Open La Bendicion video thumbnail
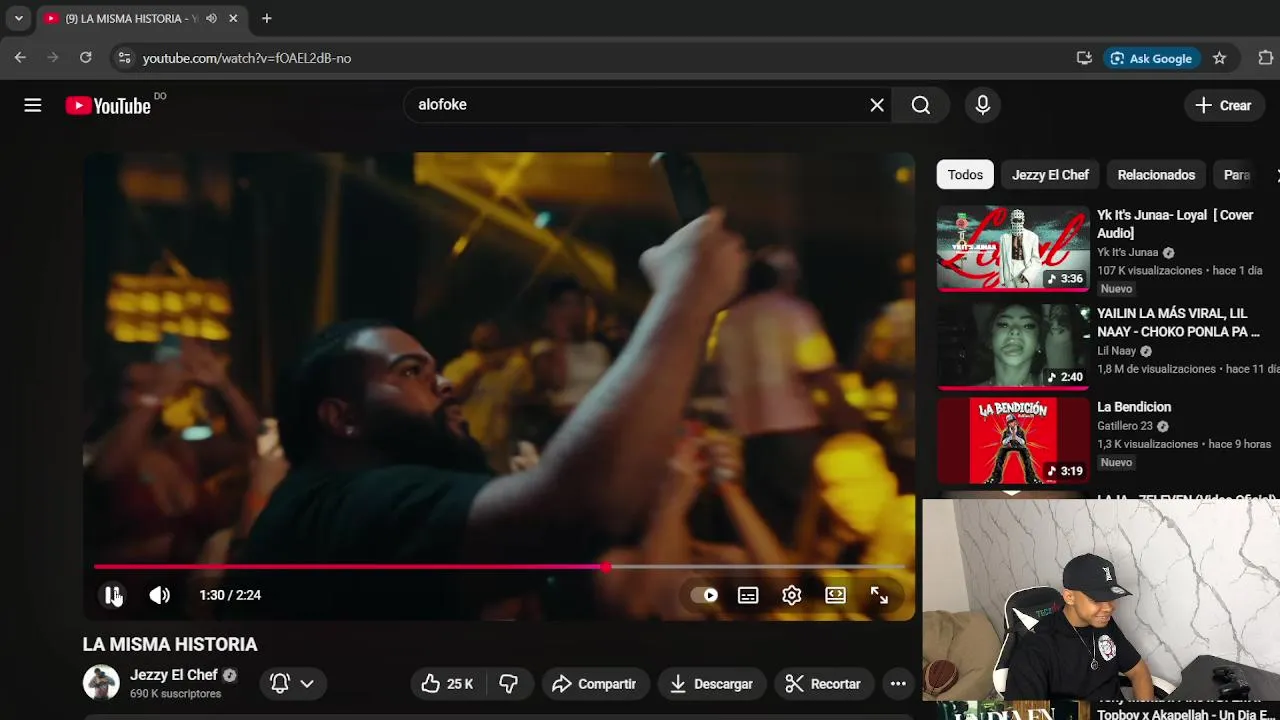 click(1013, 441)
